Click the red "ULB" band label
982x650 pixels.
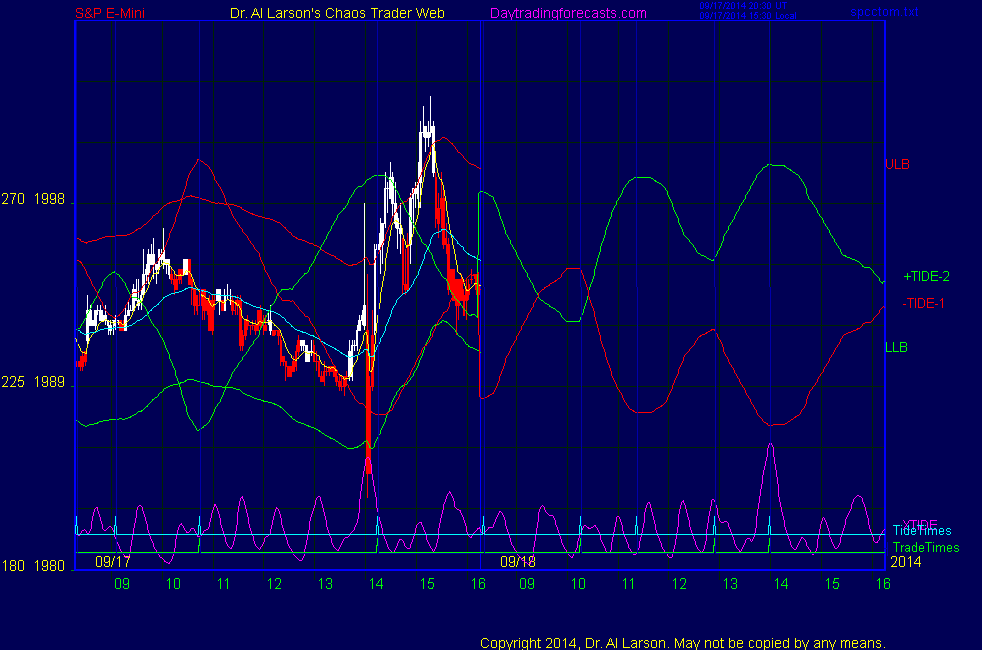click(897, 164)
